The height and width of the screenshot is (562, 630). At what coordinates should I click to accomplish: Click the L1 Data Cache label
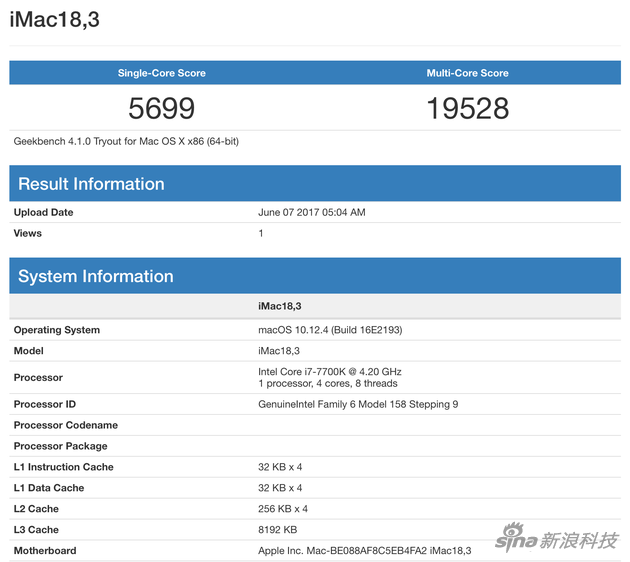point(49,488)
